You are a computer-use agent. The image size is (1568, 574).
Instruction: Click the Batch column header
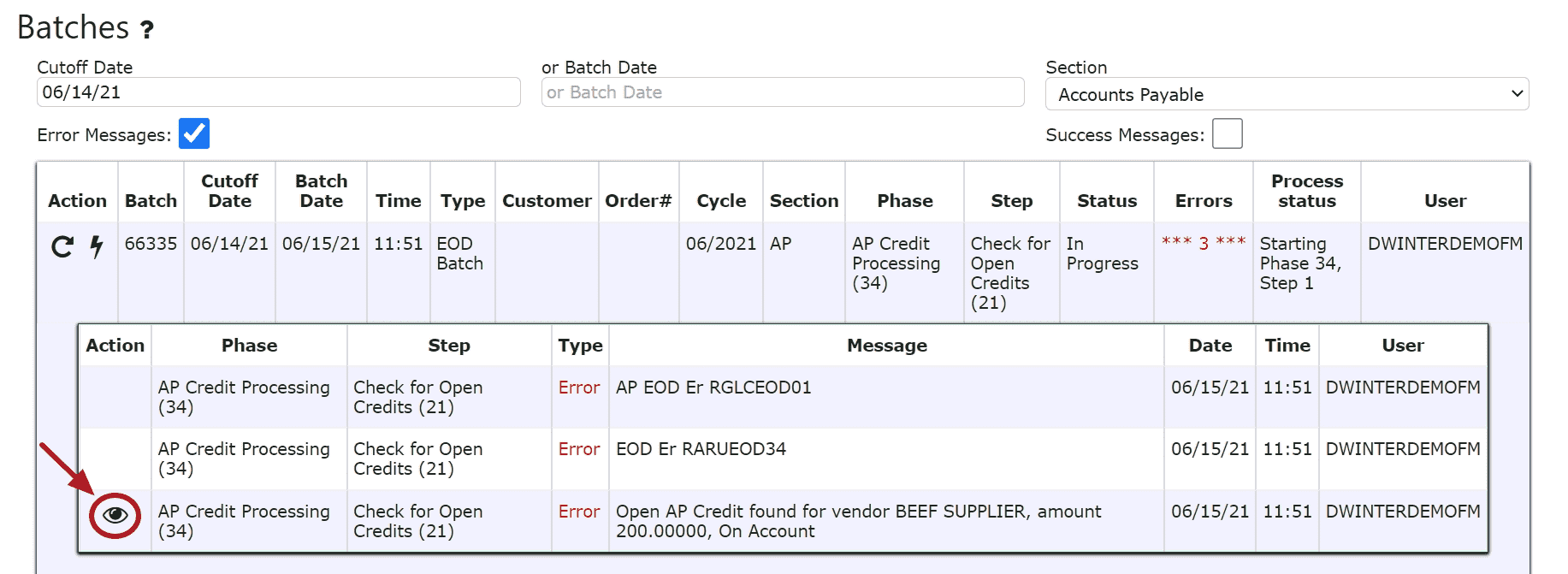[151, 201]
